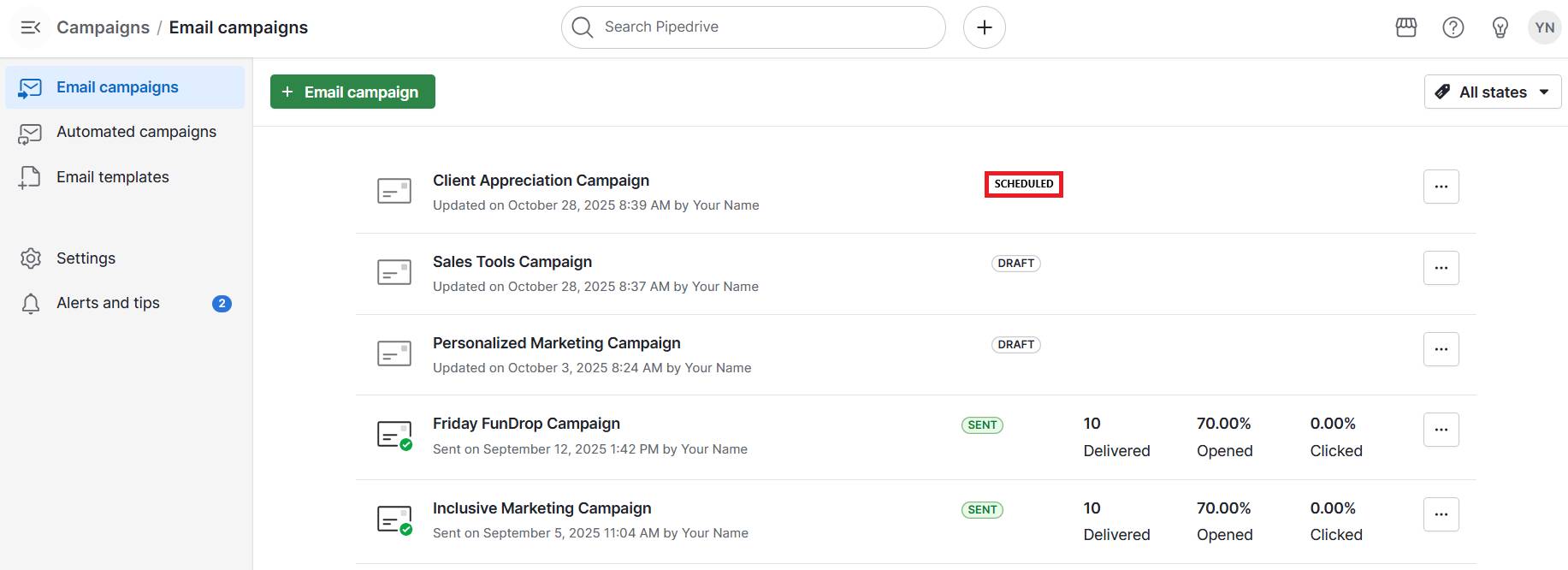1568x570 pixels.
Task: Collapse the sidebar menu icon
Action: (x=30, y=27)
